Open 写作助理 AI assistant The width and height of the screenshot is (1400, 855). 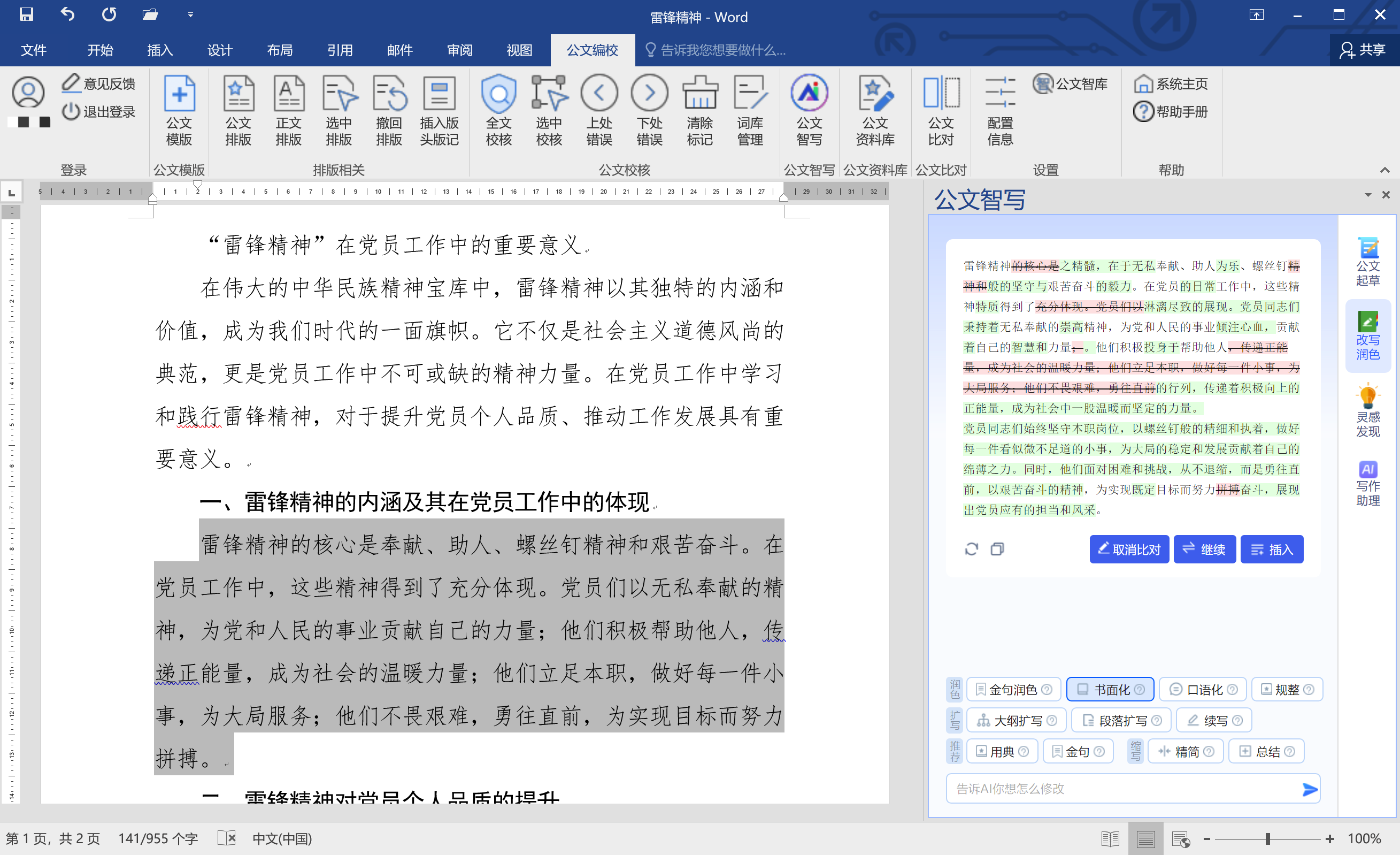tap(1367, 483)
